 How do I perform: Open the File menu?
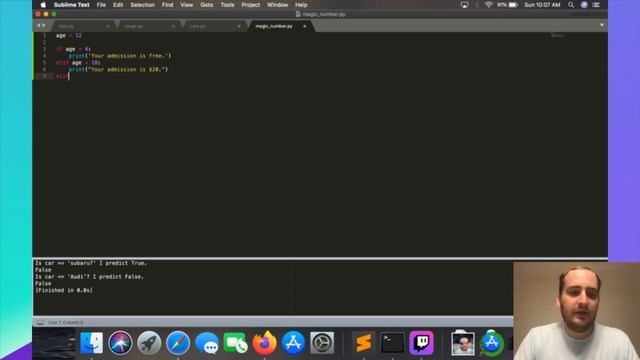(101, 5)
